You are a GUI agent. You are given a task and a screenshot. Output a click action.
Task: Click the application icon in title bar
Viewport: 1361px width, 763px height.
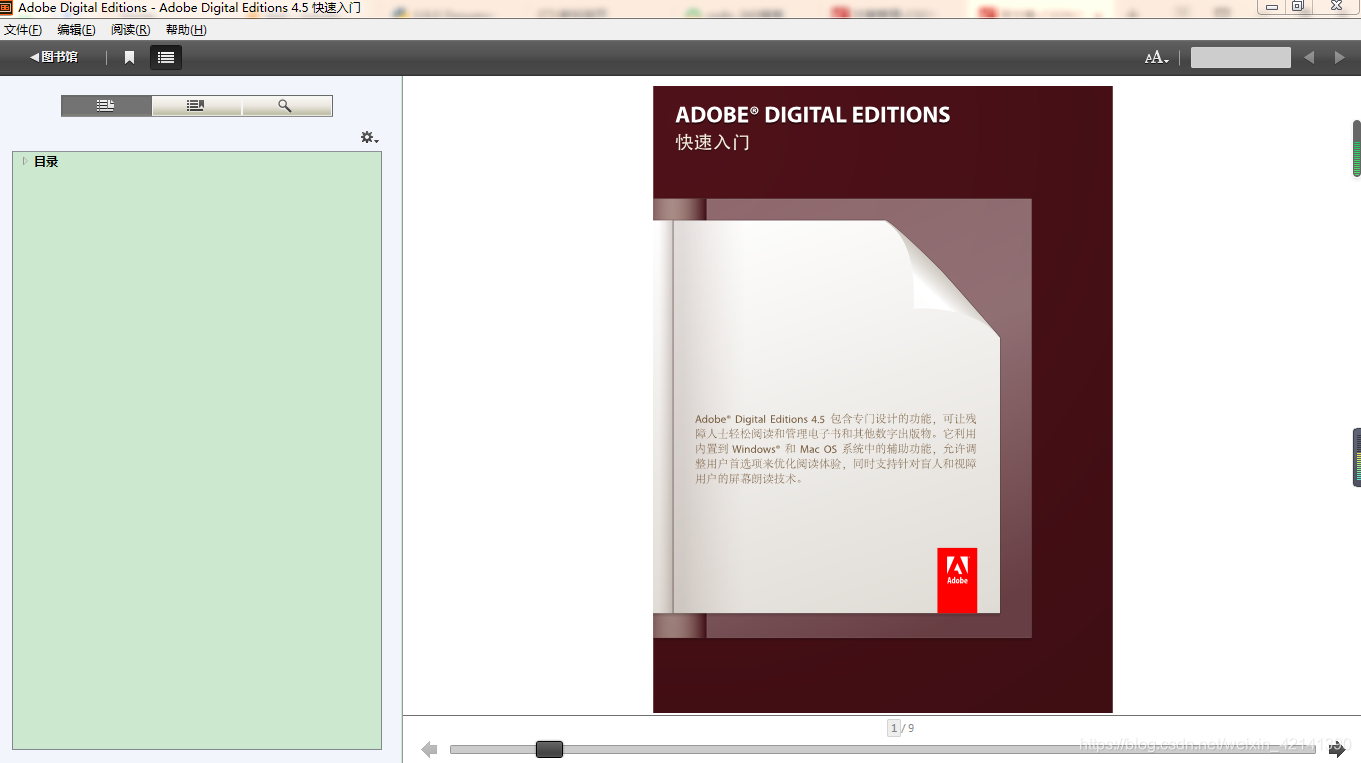7,7
